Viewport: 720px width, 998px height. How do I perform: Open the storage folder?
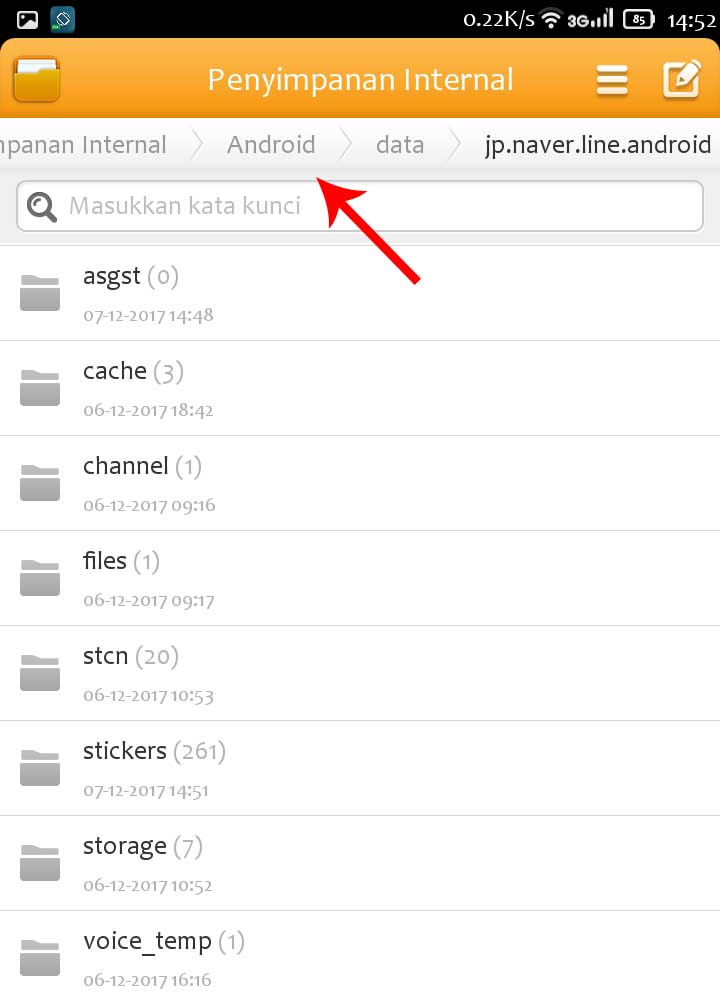click(360, 863)
